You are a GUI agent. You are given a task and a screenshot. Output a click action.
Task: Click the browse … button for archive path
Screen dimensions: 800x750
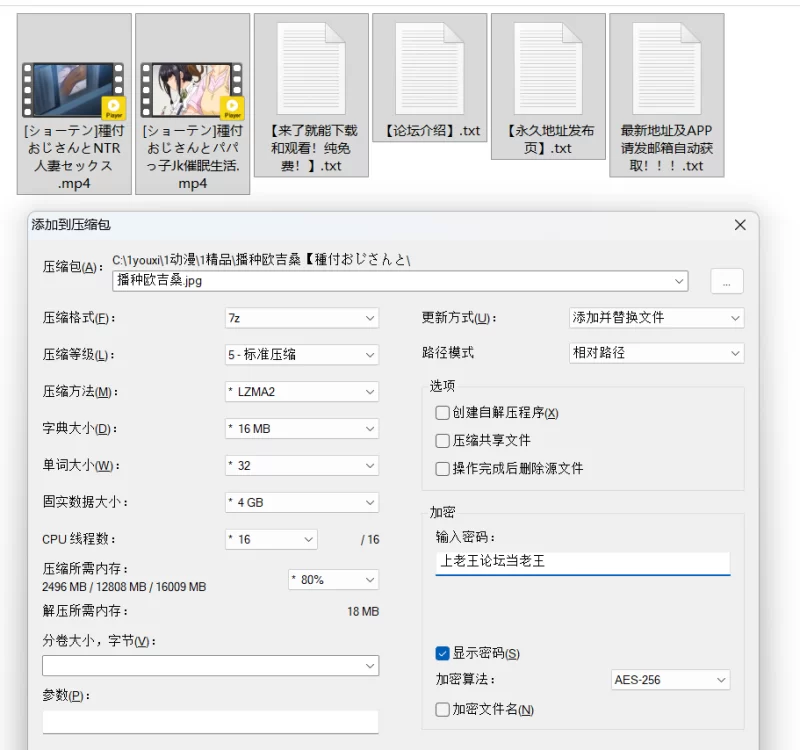coord(727,281)
